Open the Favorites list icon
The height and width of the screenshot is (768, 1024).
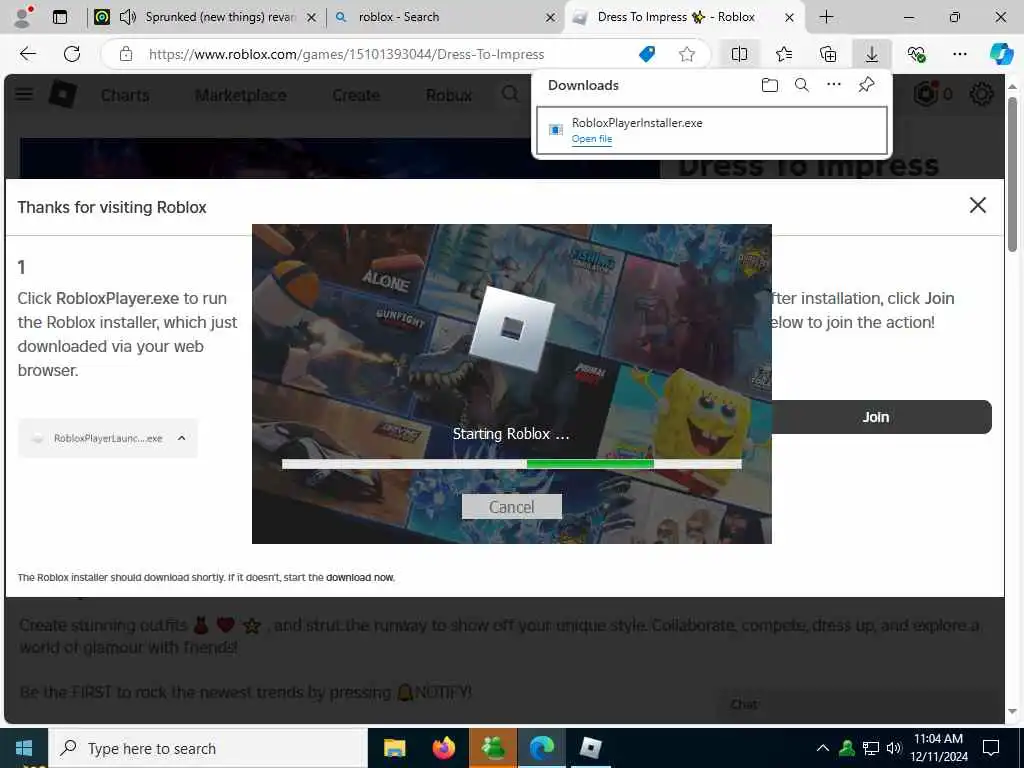click(x=784, y=54)
